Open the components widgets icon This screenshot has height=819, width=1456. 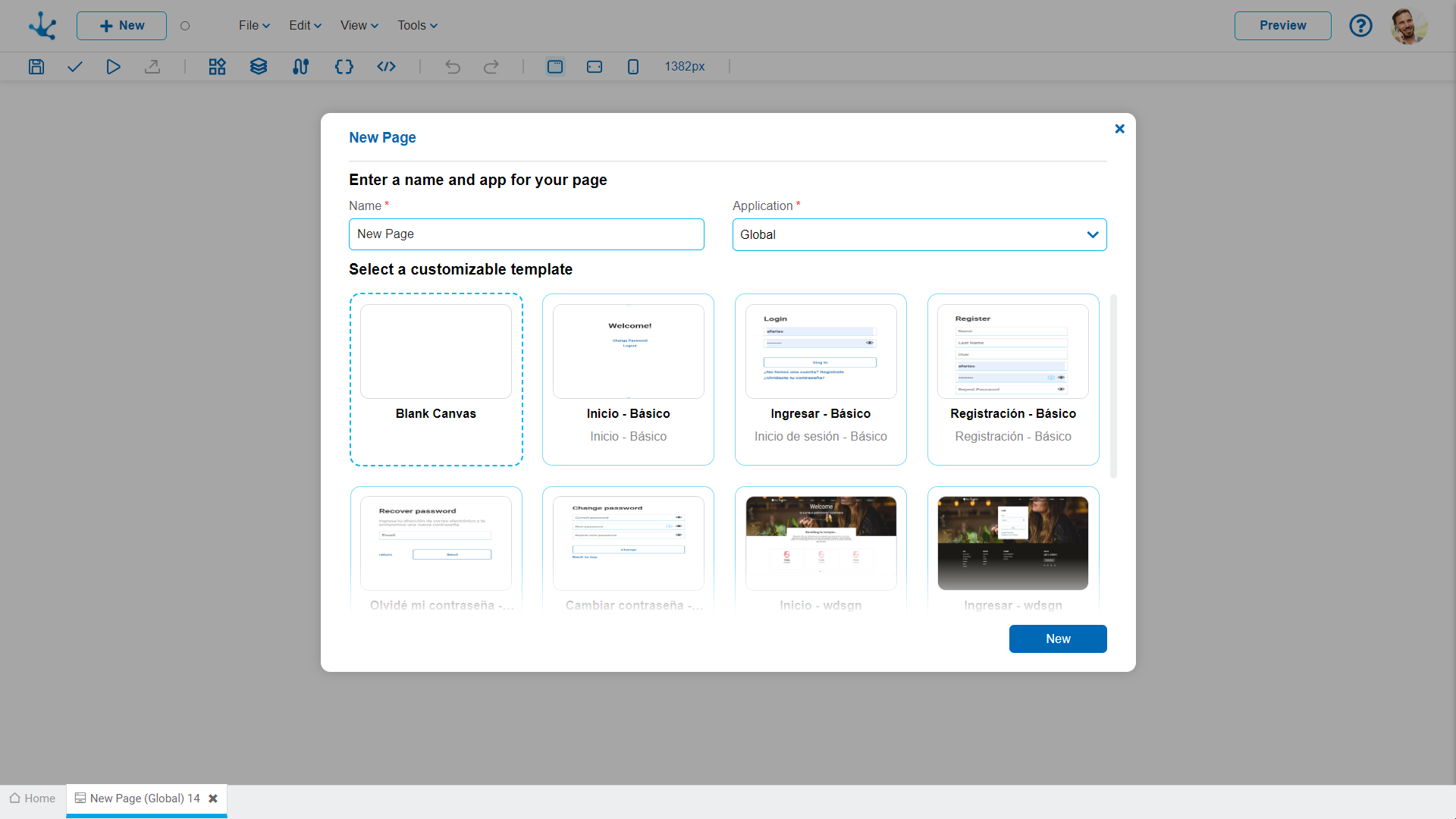218,67
